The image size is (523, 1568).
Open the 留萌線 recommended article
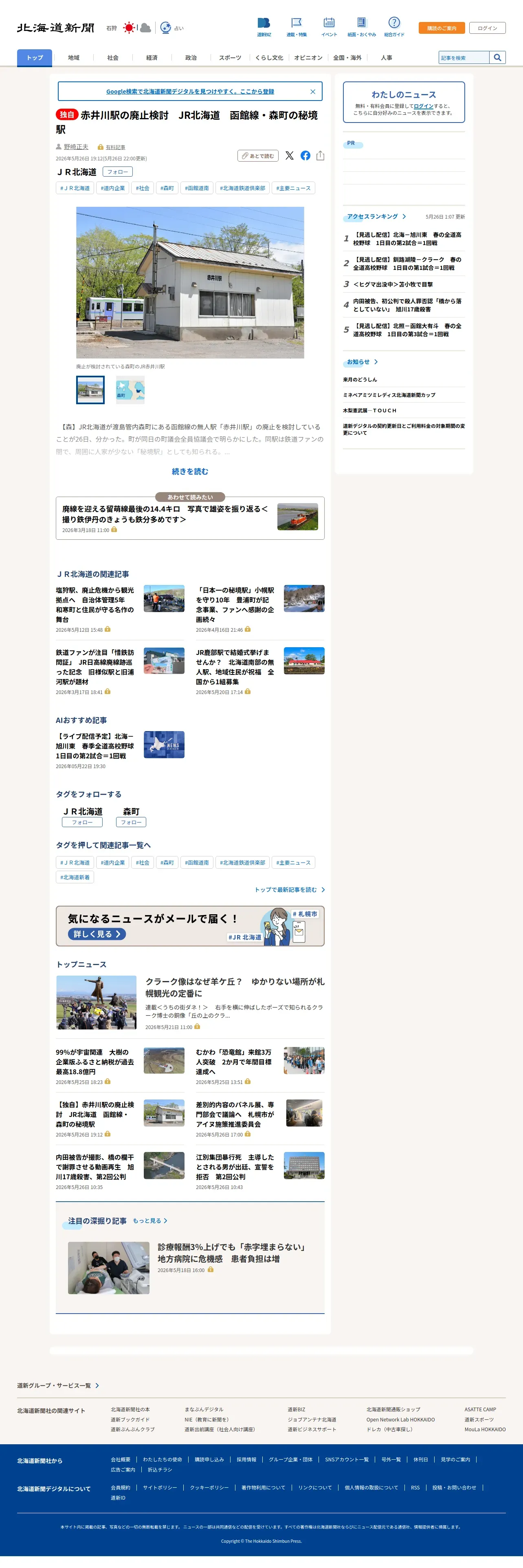190,518
